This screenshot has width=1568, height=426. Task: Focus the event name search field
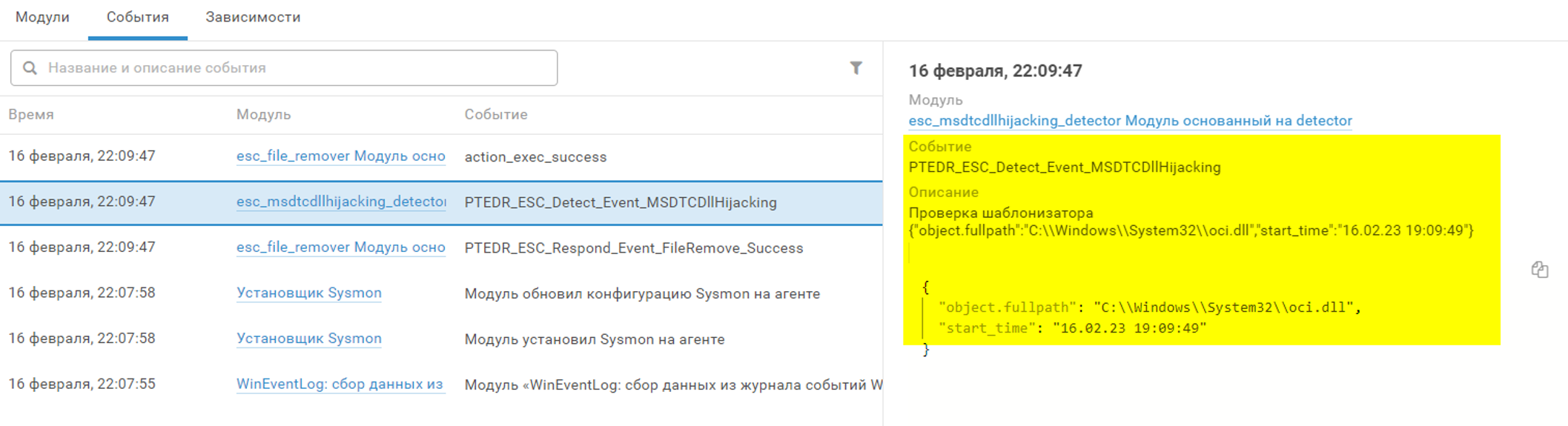click(x=297, y=68)
